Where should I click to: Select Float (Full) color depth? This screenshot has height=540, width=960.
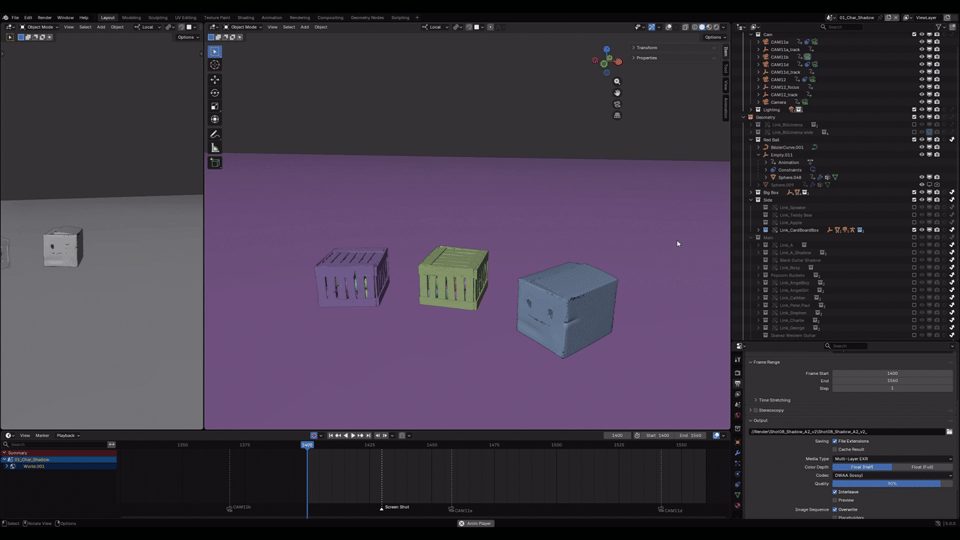[x=922, y=467]
